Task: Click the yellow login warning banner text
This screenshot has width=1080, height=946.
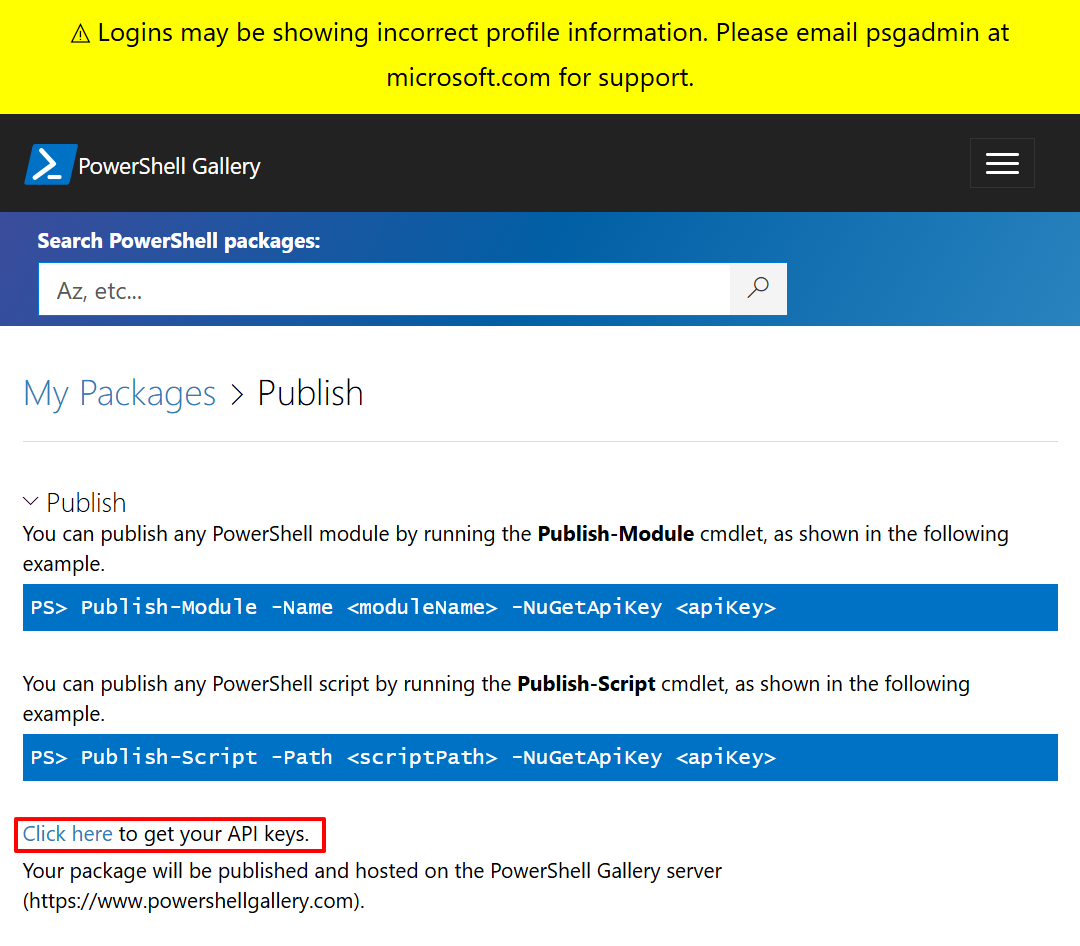Action: (x=540, y=55)
